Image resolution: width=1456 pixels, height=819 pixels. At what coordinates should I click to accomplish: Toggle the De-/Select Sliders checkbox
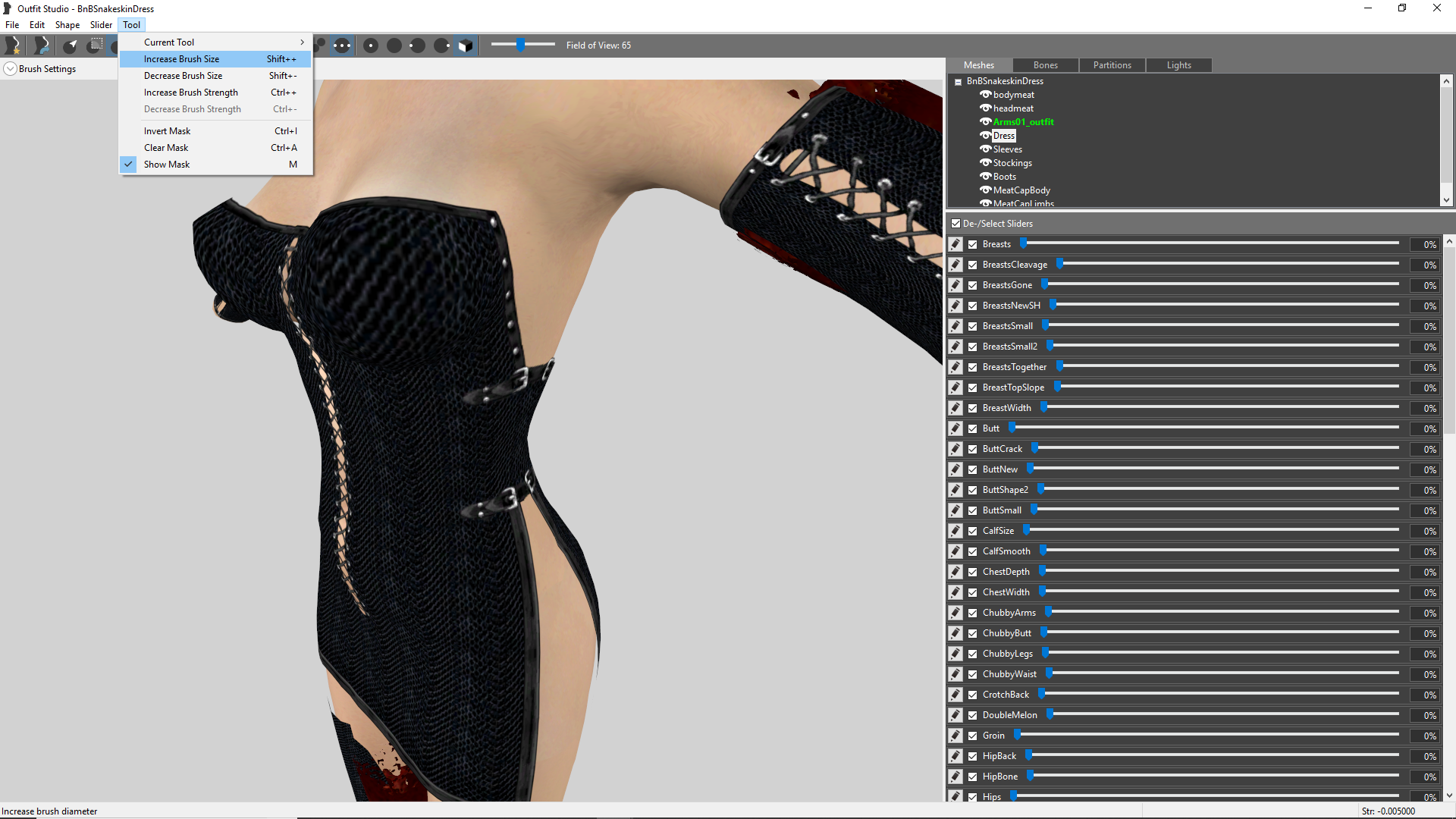click(x=956, y=224)
